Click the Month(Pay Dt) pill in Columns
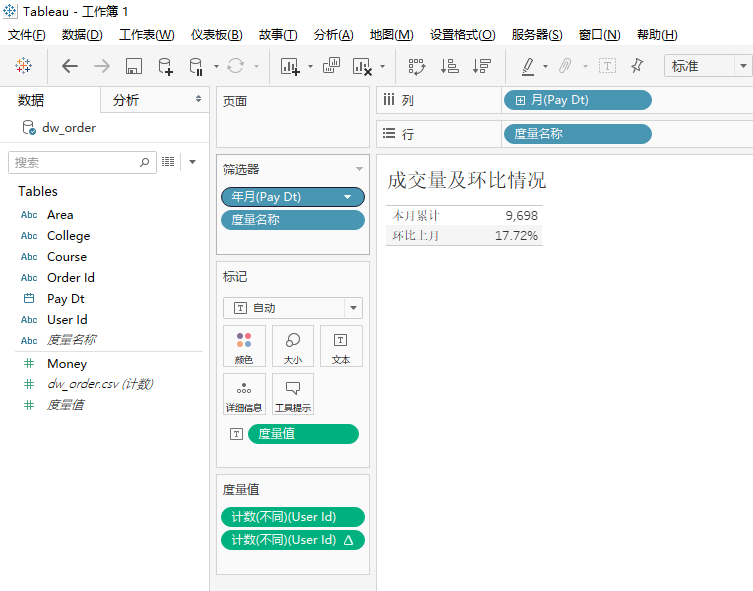The width and height of the screenshot is (753, 591). [x=578, y=100]
